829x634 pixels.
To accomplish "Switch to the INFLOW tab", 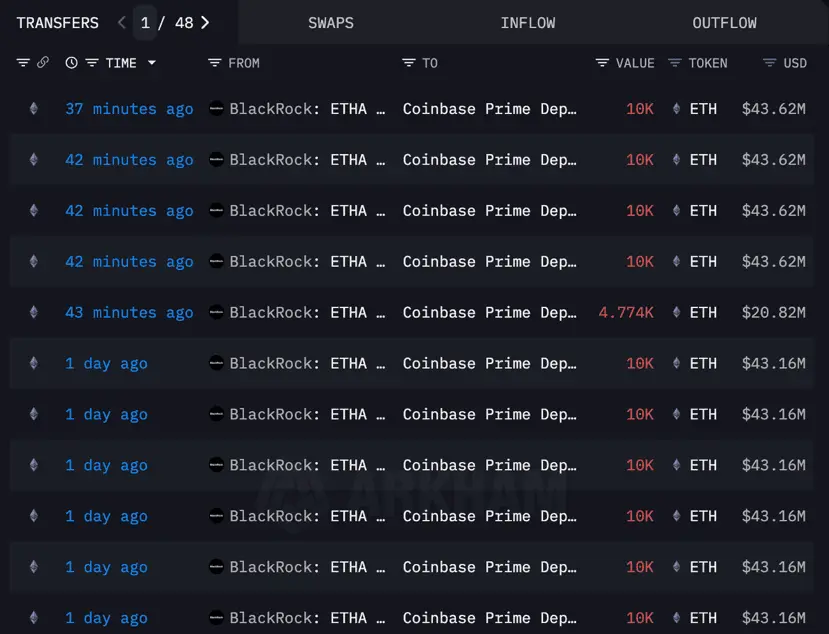I will click(x=528, y=23).
